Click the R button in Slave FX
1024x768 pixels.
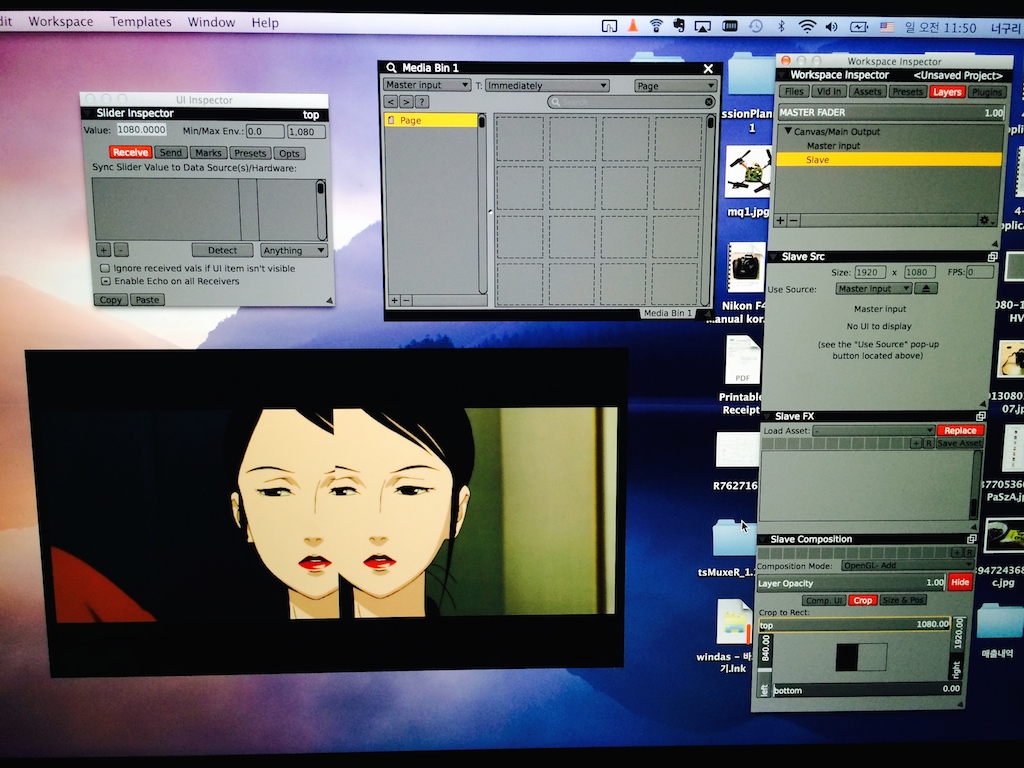928,443
